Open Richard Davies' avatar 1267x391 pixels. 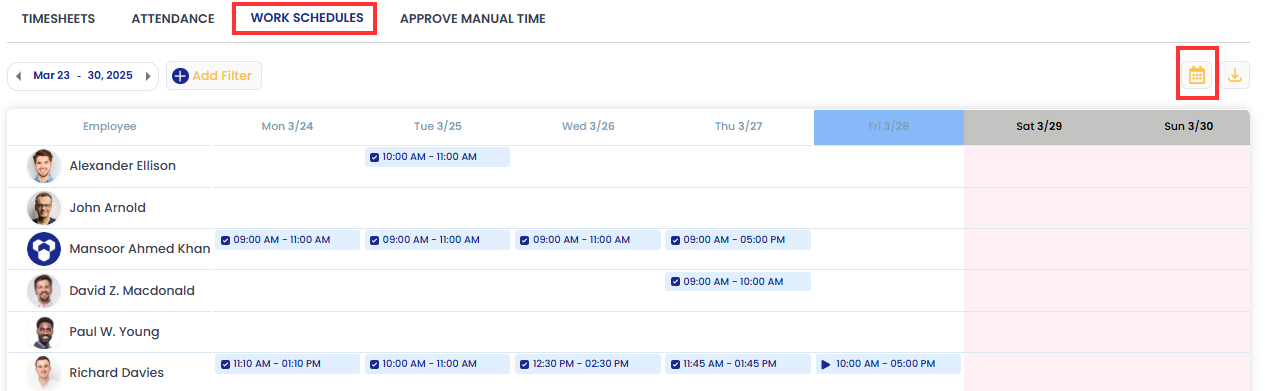[x=43, y=372]
